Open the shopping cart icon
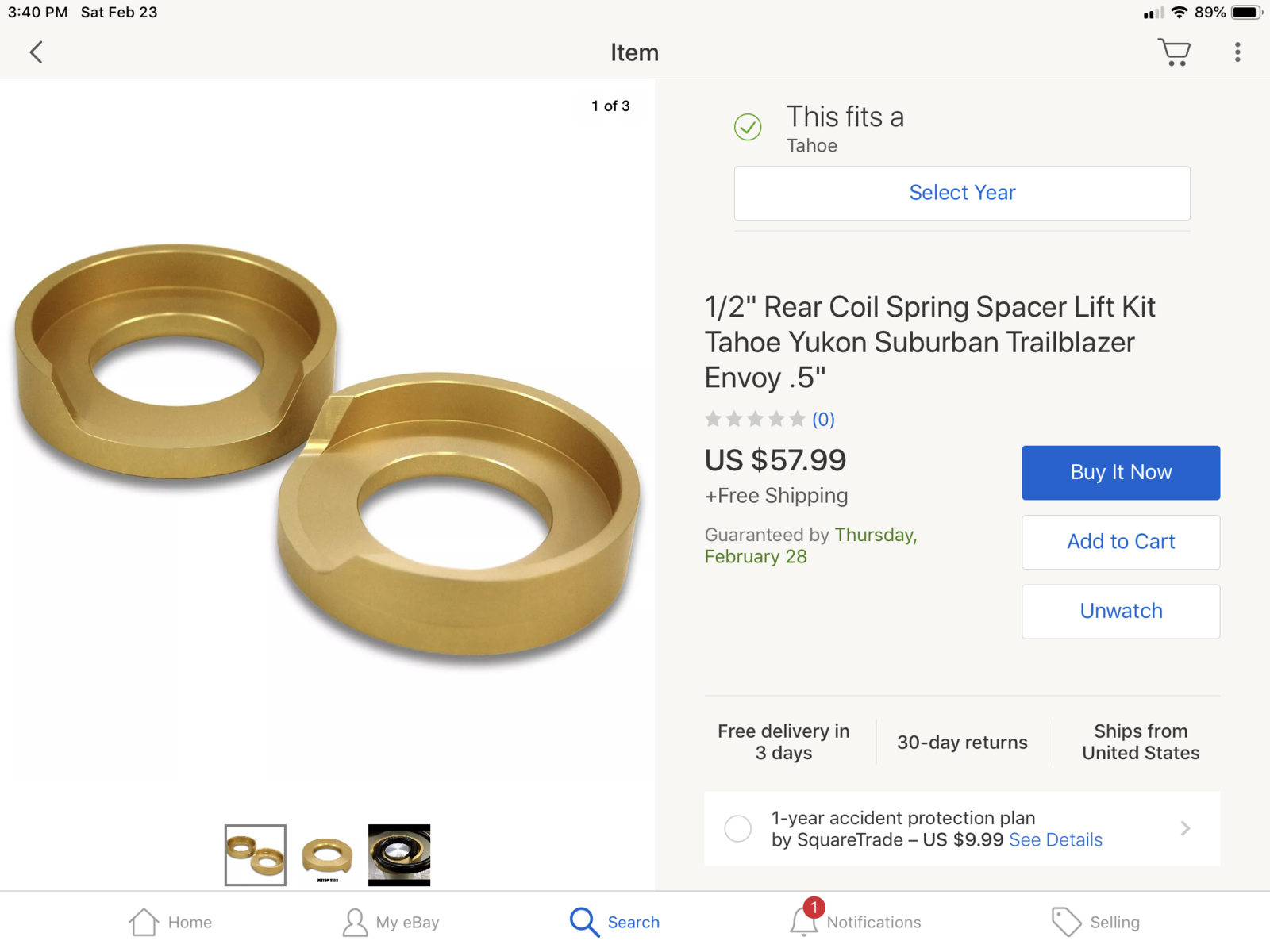The height and width of the screenshot is (952, 1270). point(1174,52)
